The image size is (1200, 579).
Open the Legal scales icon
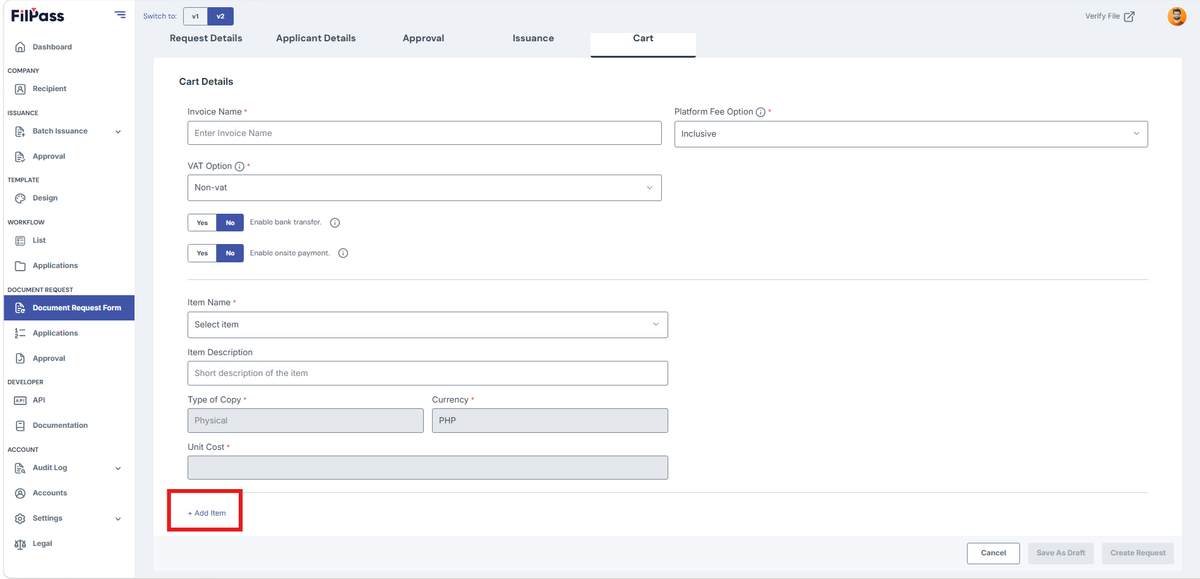[20, 544]
